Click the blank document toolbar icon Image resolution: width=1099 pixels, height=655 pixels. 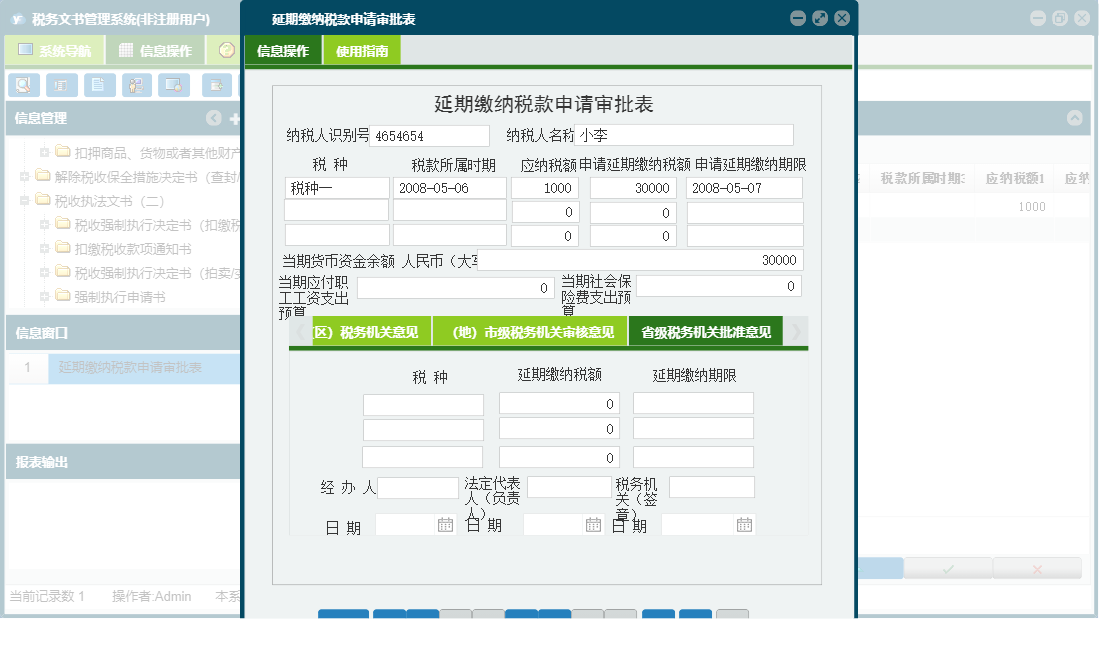pos(98,85)
